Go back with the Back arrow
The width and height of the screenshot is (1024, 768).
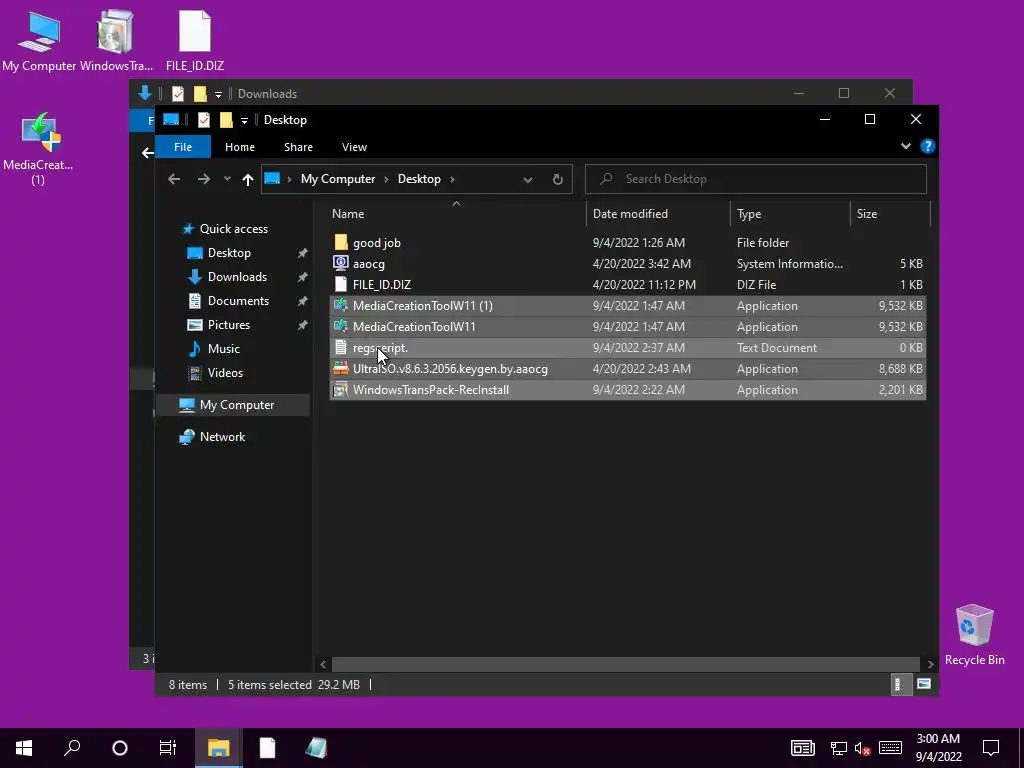click(x=174, y=179)
